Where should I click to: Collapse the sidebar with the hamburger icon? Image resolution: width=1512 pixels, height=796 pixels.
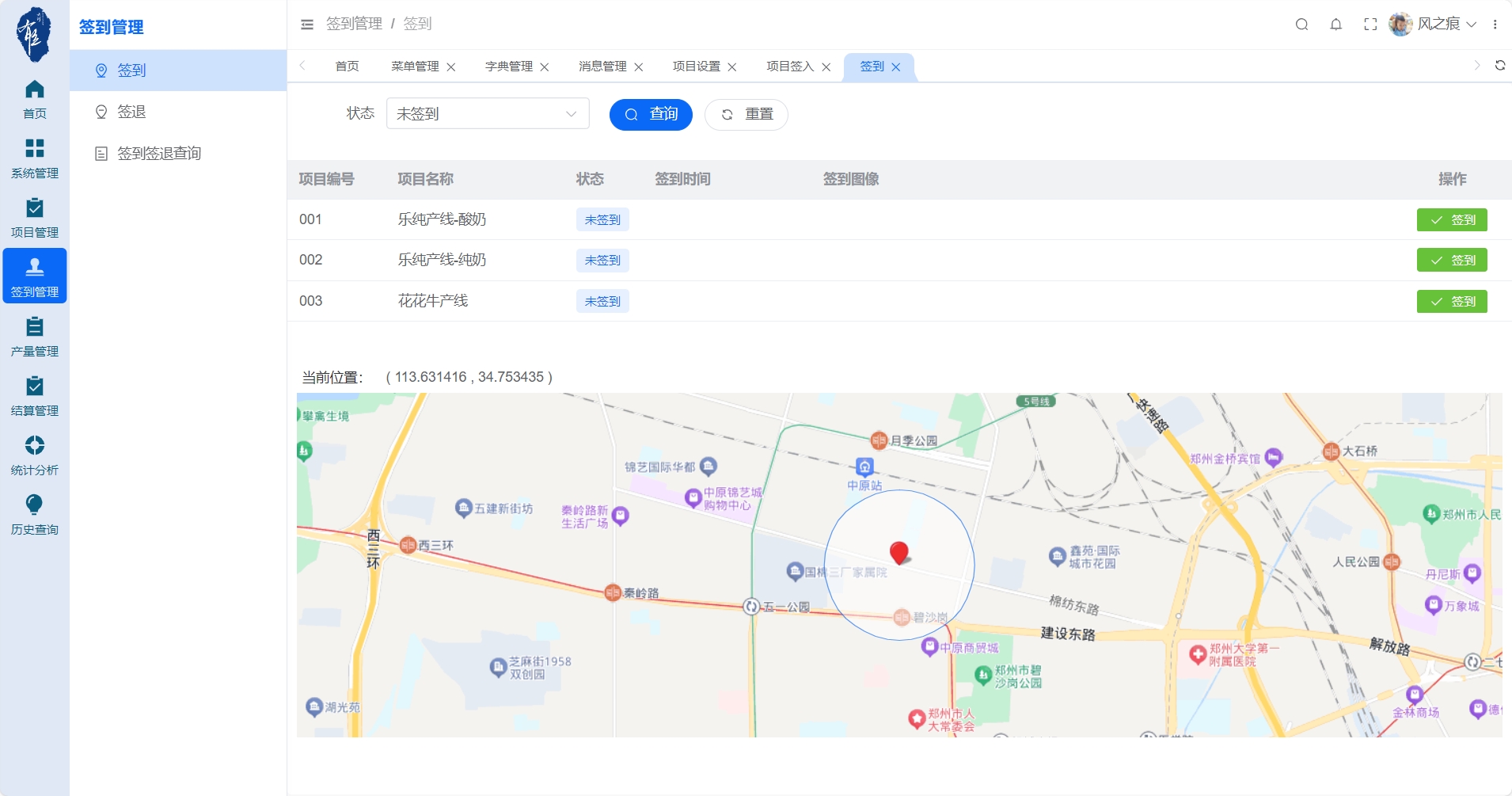[307, 25]
